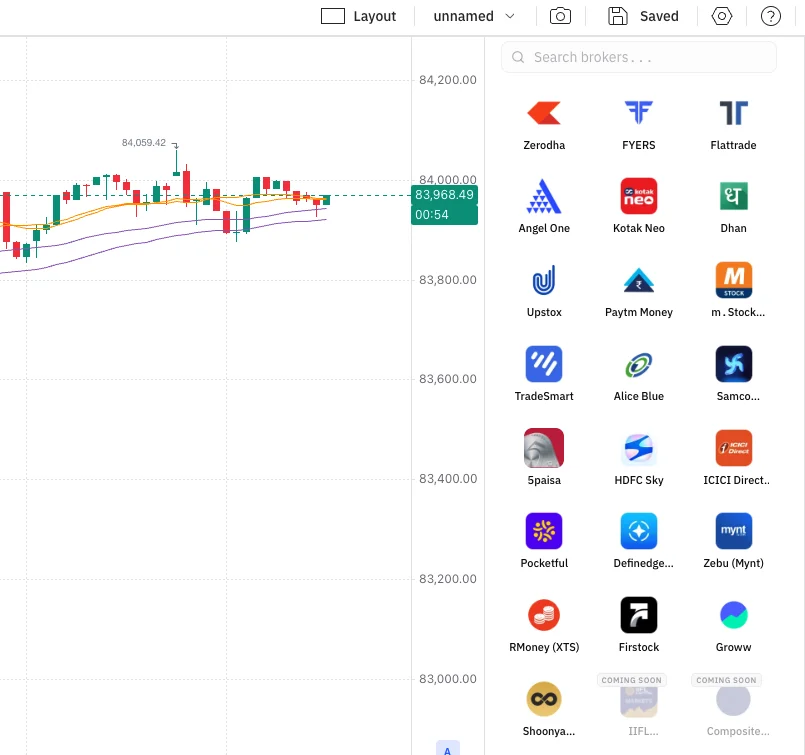Toggle the auto scale A button
The width and height of the screenshot is (805, 755).
click(448, 748)
